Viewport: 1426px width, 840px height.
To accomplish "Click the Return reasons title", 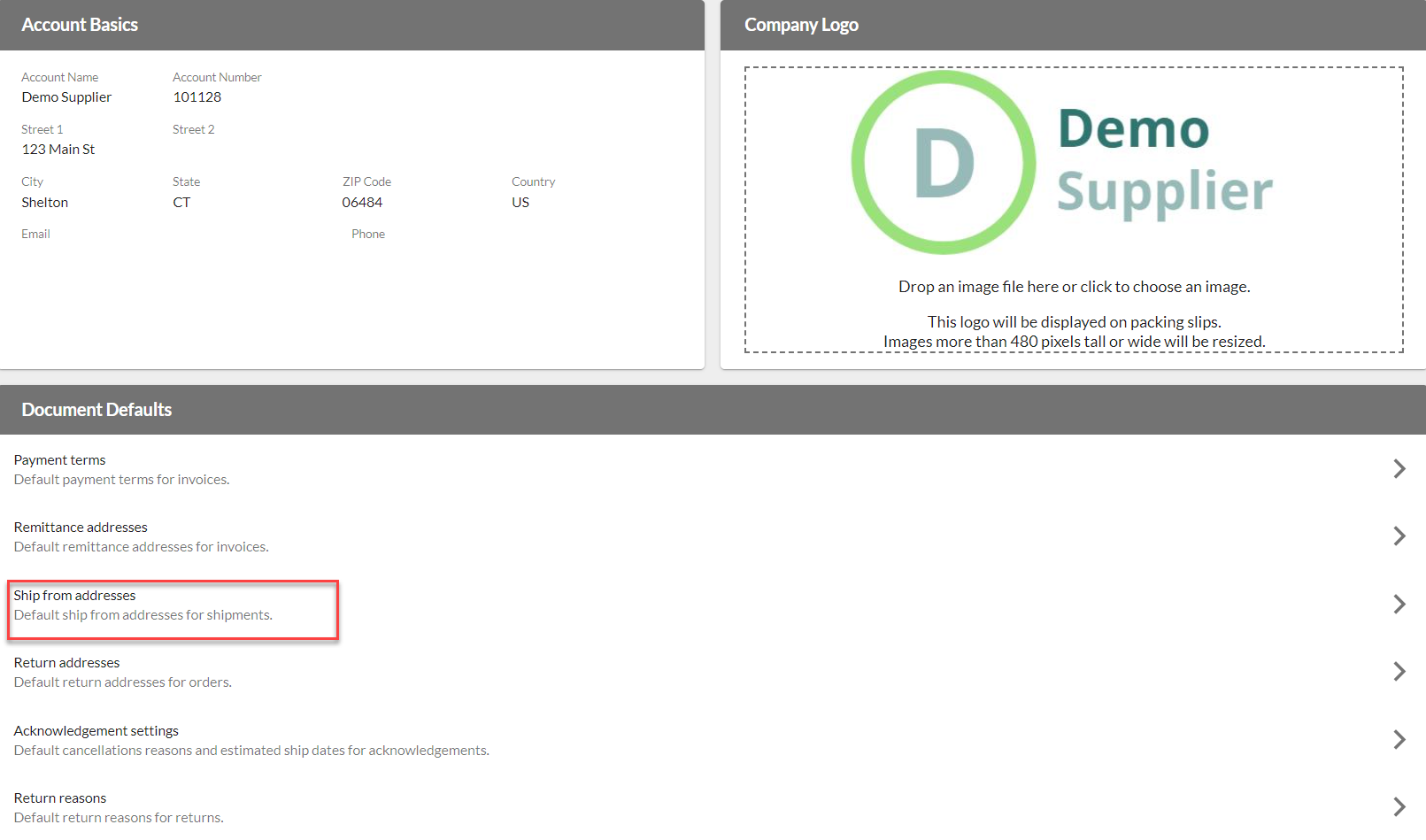I will [60, 798].
